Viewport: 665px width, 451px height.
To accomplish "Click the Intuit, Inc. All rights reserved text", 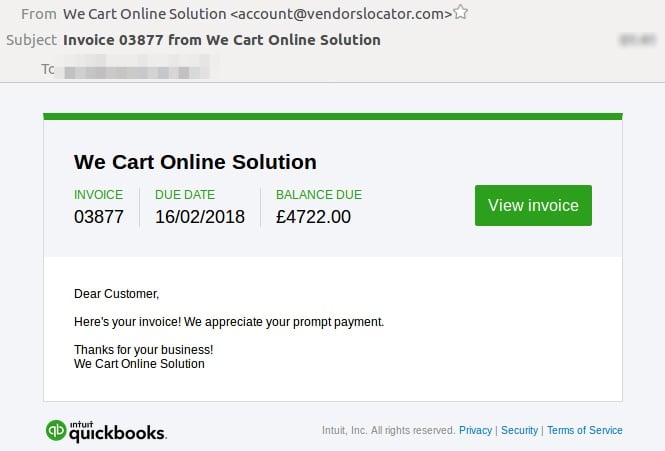I will (x=388, y=430).
